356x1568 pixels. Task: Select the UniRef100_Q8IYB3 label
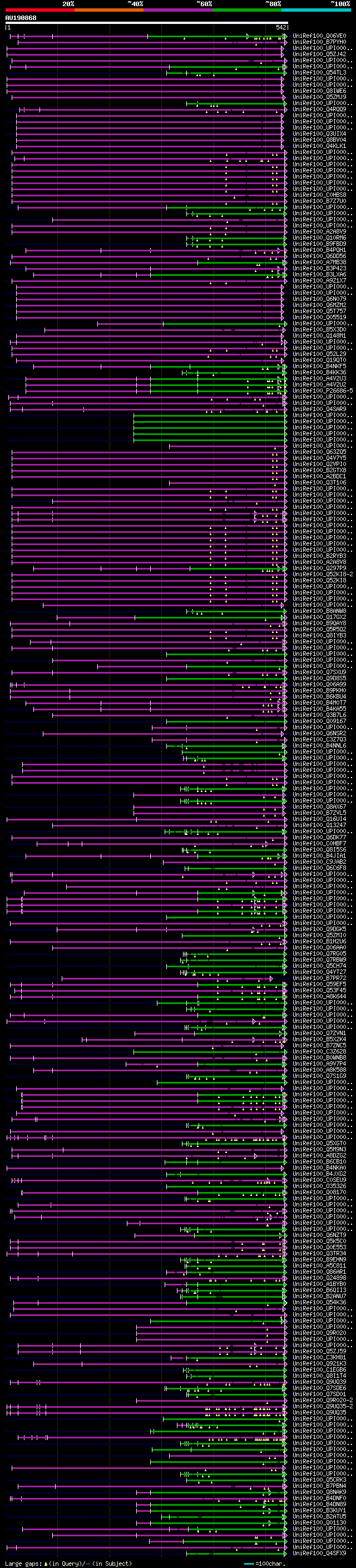click(x=319, y=635)
